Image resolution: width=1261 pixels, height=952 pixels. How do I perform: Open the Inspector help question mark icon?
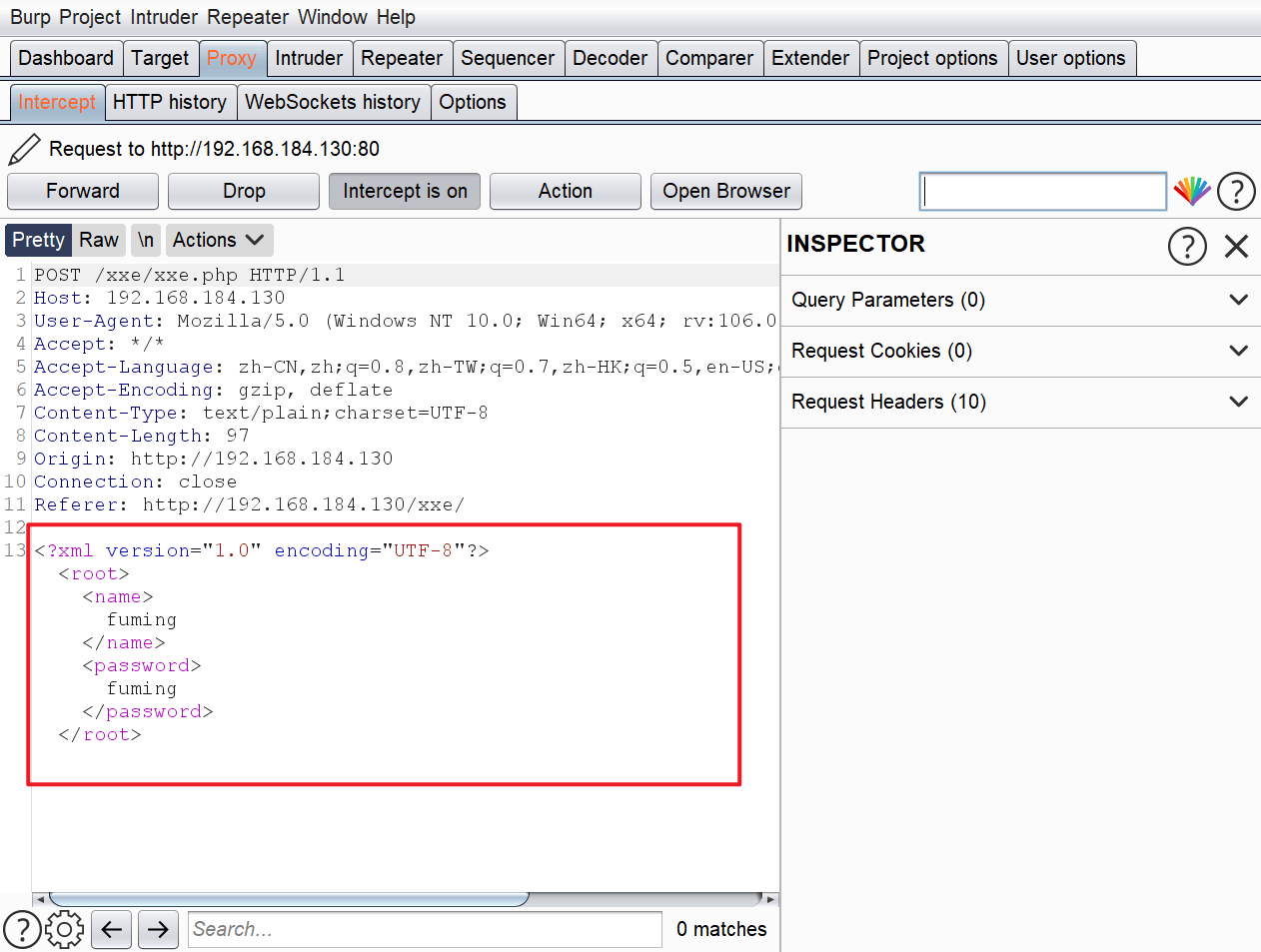tap(1187, 246)
